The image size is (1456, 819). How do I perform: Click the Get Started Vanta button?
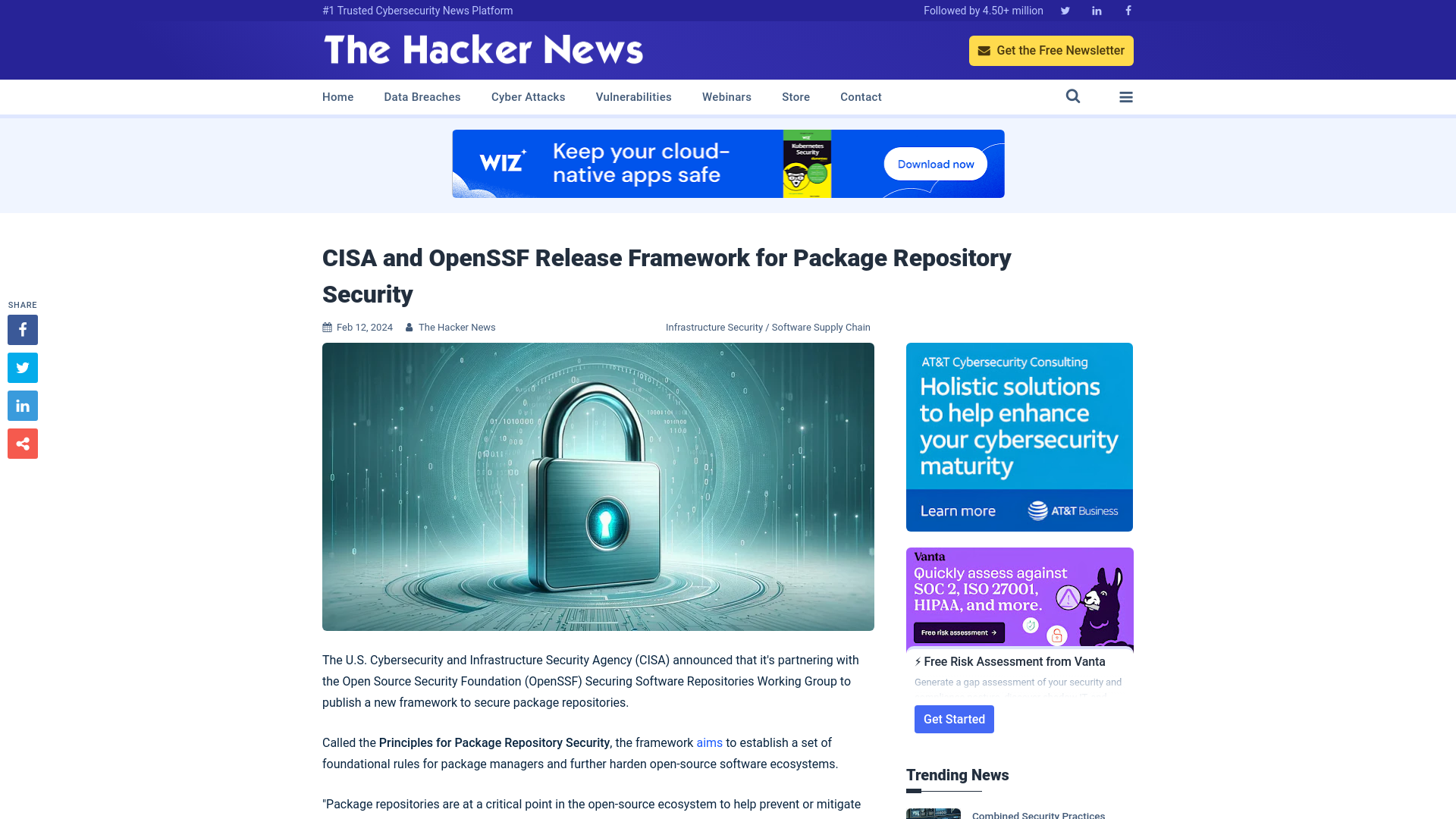(x=953, y=718)
